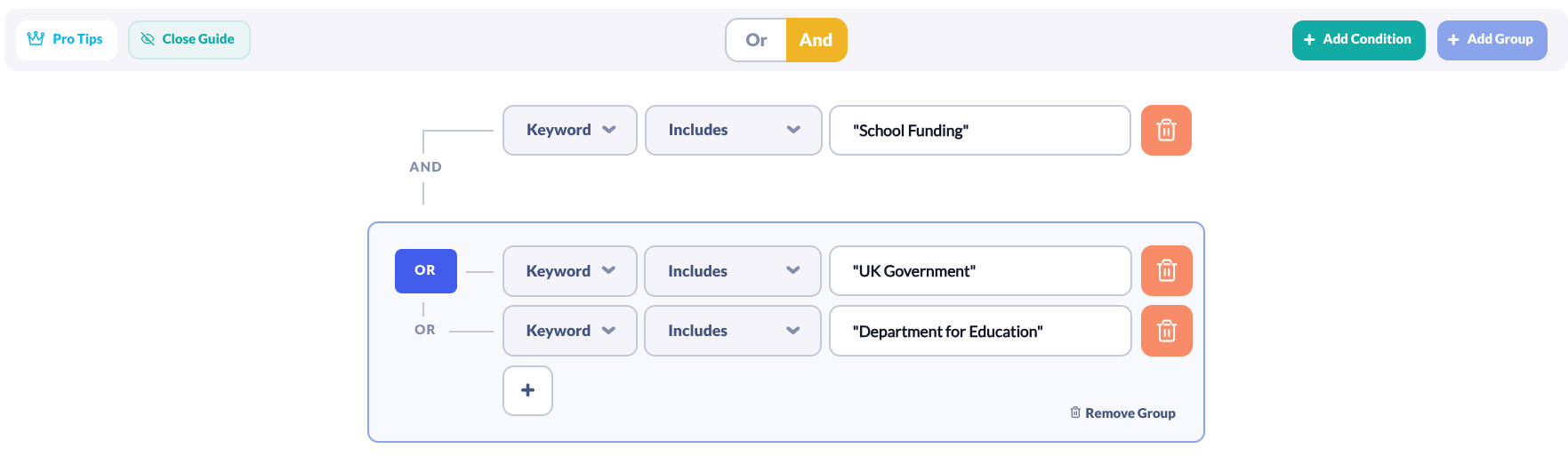Click the plus icon on Add Group

click(1453, 40)
